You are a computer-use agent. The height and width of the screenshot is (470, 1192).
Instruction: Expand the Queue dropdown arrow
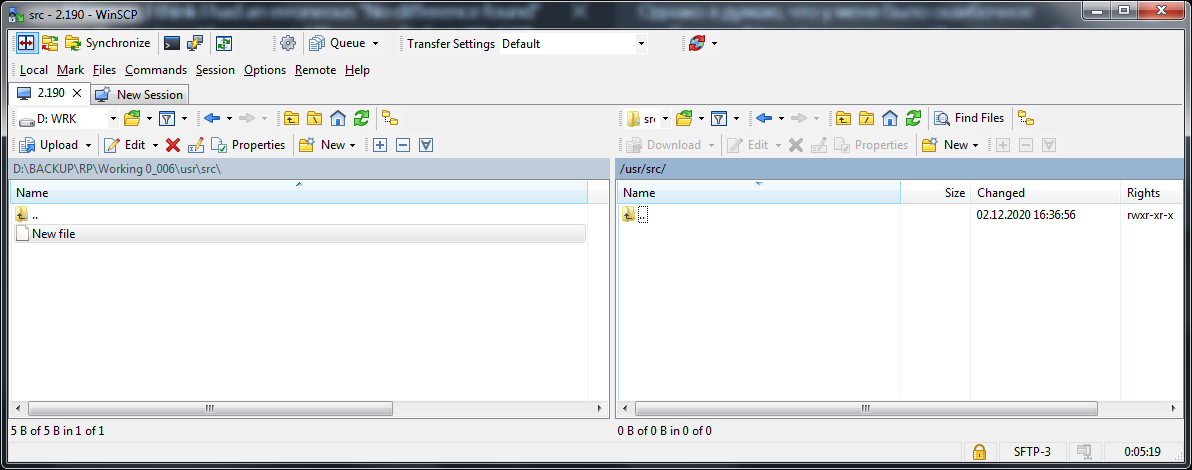pyautogui.click(x=375, y=44)
